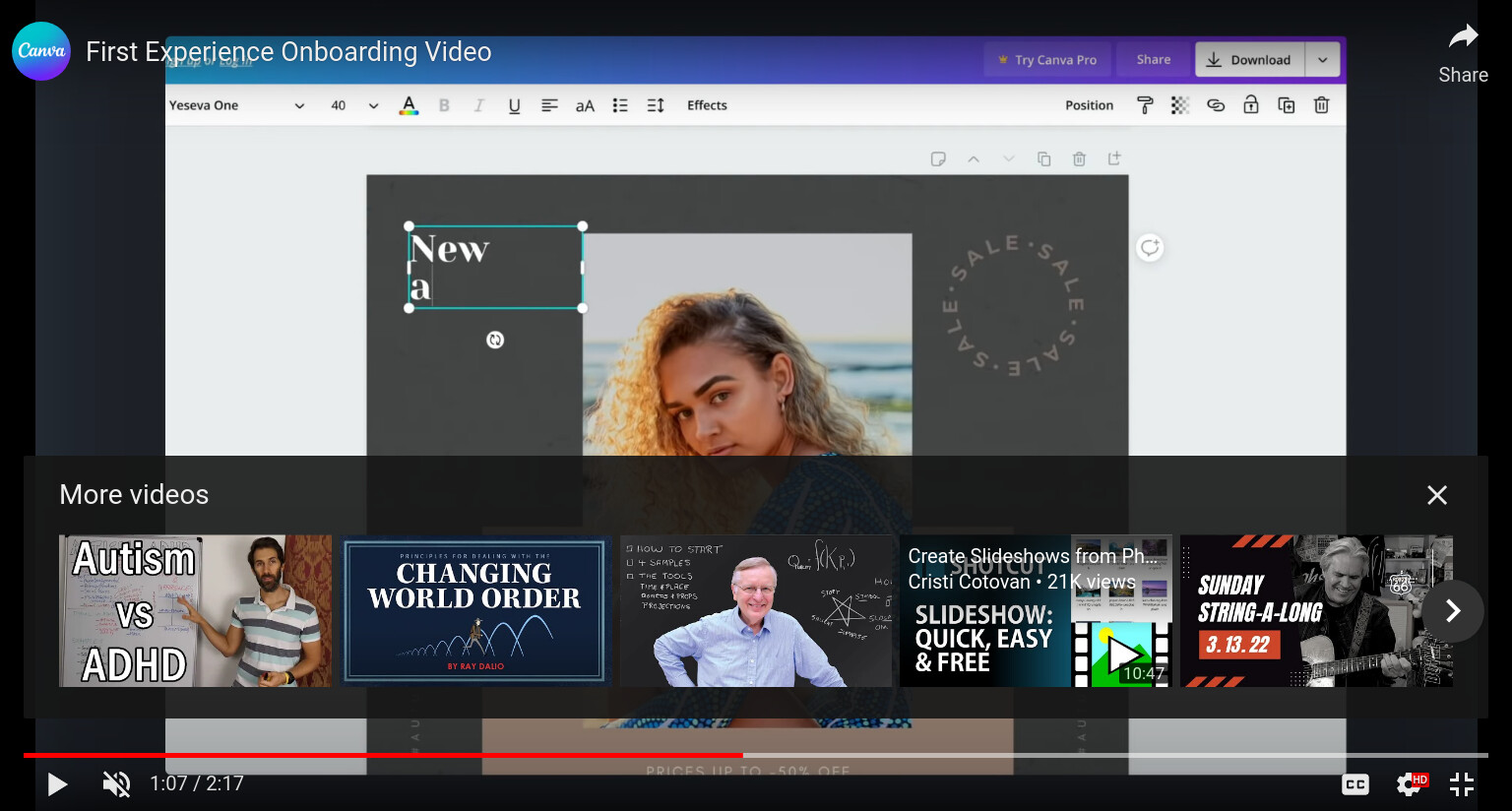
Task: Click the 1:07 / 2:17 time display
Action: [197, 783]
